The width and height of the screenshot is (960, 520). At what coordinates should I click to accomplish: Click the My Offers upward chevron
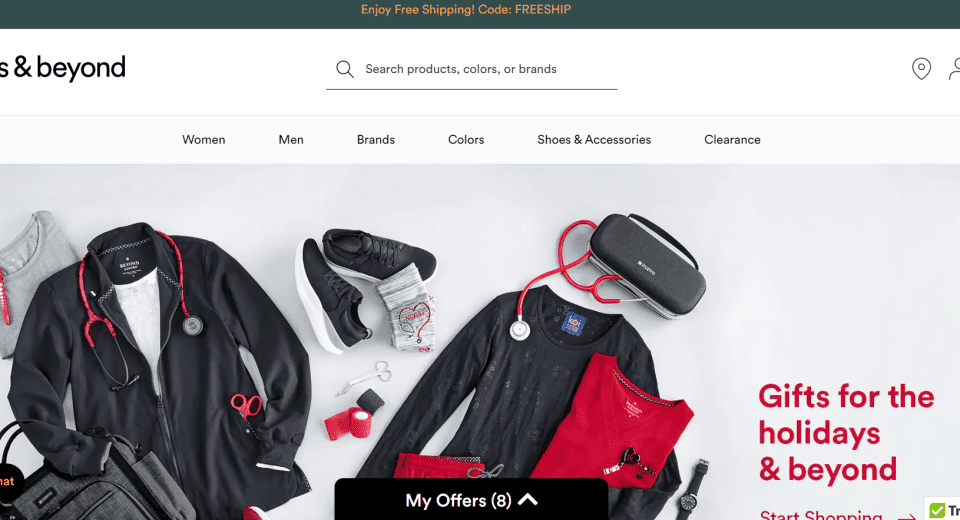(x=528, y=500)
